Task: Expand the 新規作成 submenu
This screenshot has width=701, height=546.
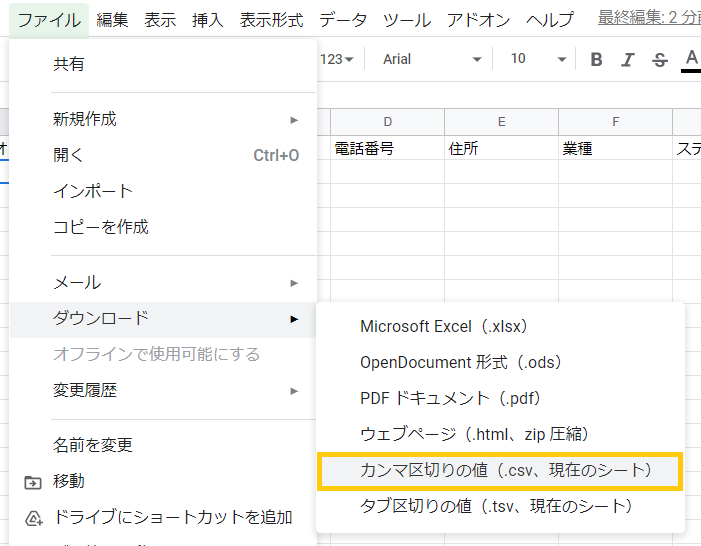Action: [163, 119]
